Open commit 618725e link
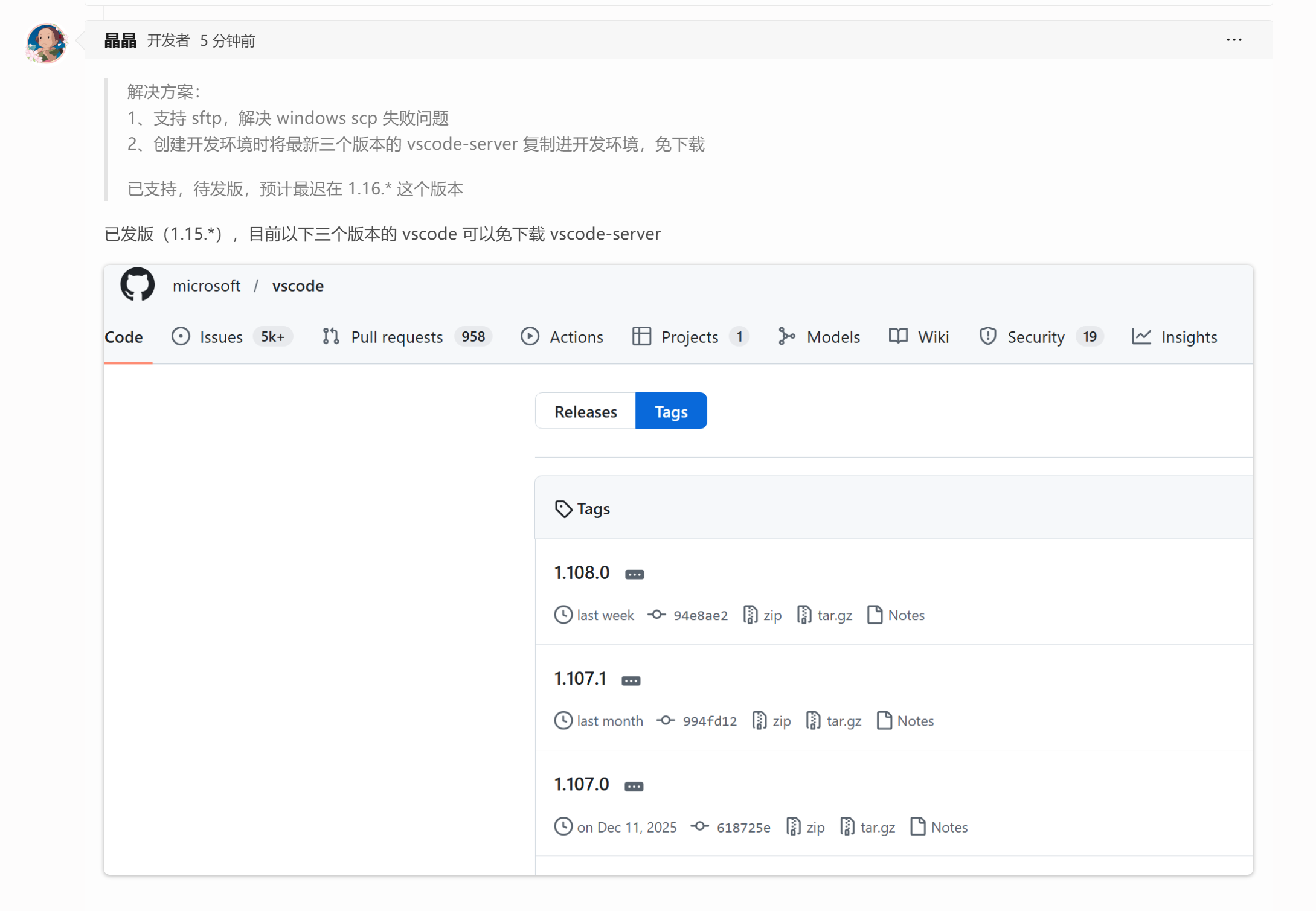 [743, 827]
